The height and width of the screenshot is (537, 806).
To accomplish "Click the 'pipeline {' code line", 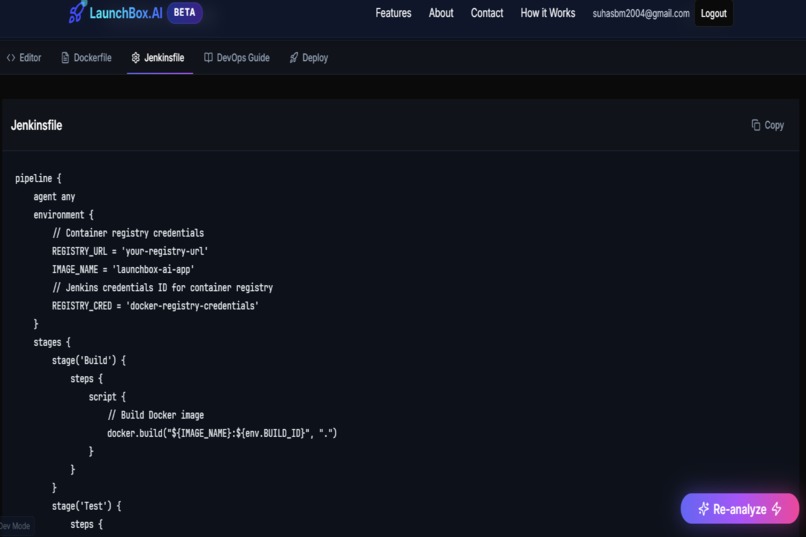I will pos(38,178).
